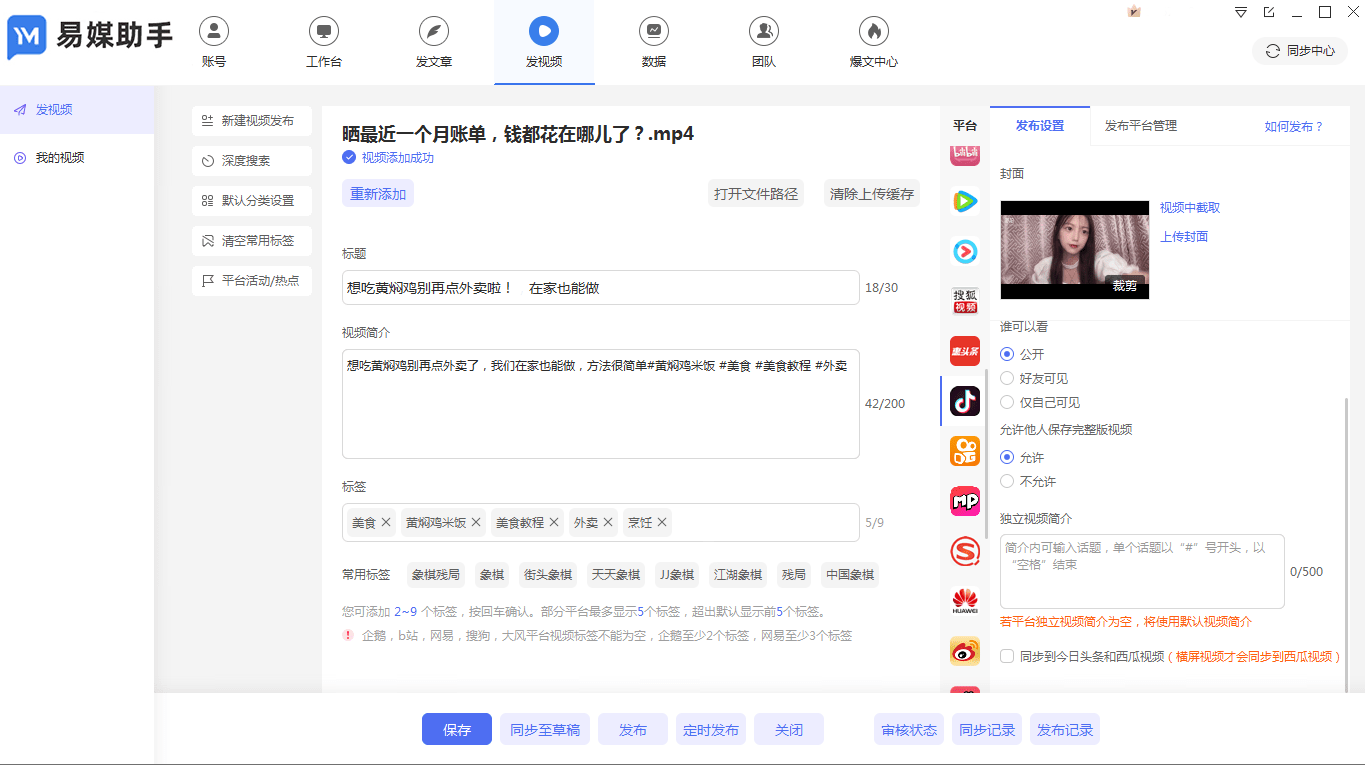This screenshot has width=1365, height=765.
Task: Select the HUAWEI platform icon
Action: coord(964,601)
